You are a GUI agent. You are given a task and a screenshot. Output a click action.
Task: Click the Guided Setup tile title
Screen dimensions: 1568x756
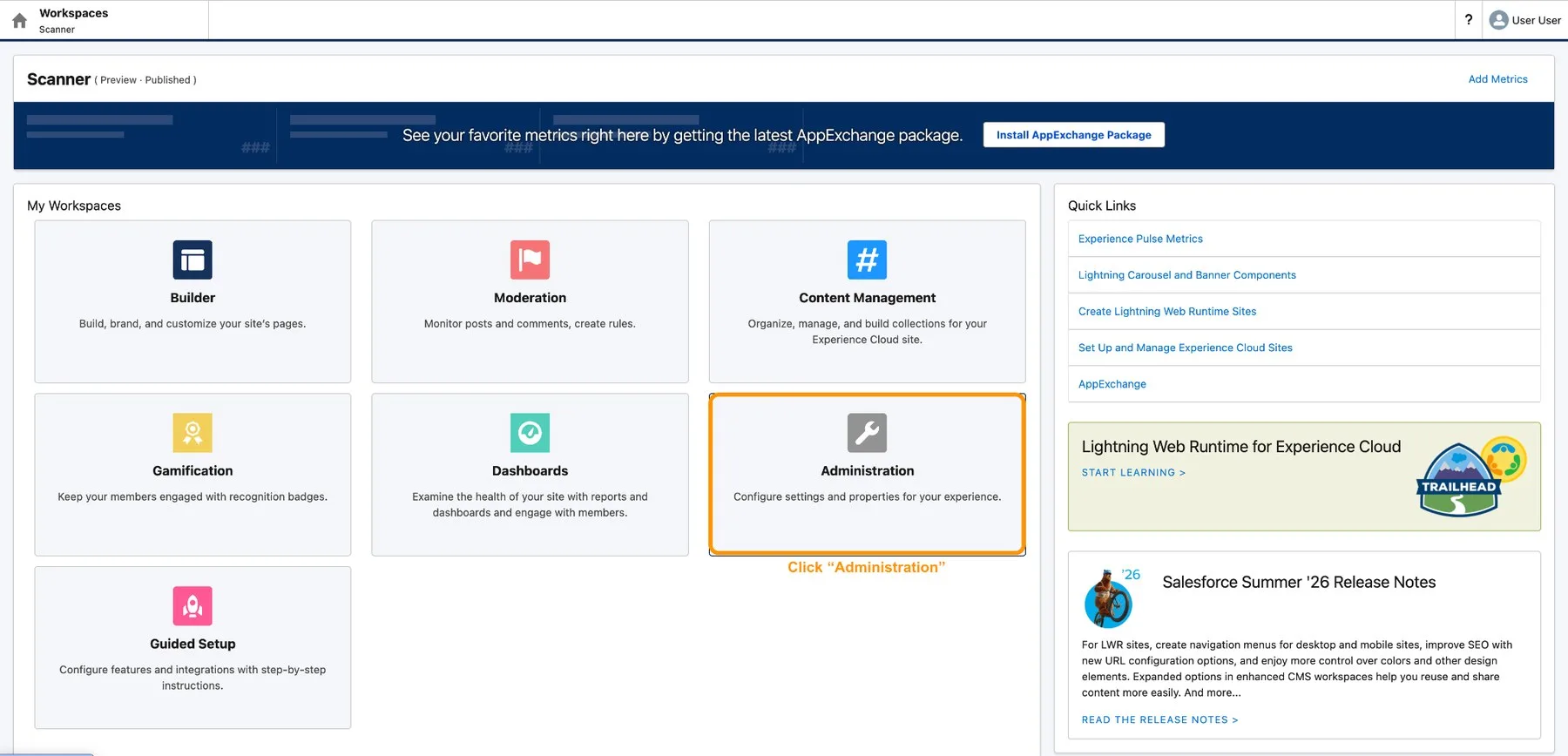(193, 645)
